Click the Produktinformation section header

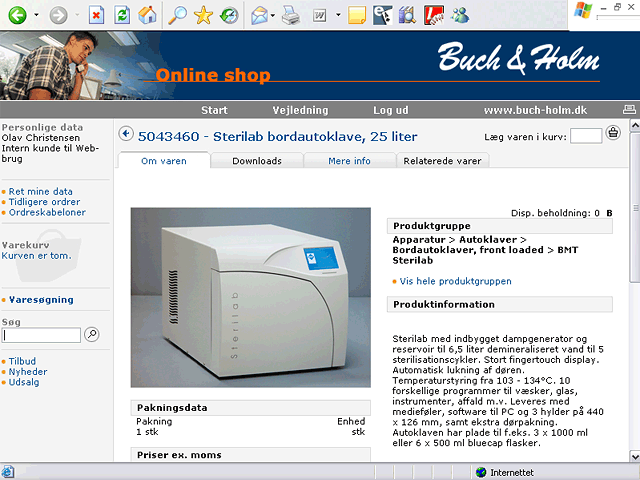coord(500,304)
